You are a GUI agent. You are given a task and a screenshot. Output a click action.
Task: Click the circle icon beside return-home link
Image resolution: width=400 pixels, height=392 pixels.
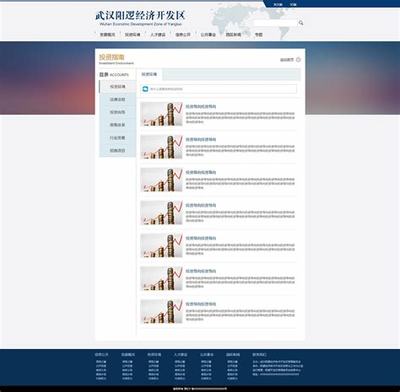[x=298, y=60]
